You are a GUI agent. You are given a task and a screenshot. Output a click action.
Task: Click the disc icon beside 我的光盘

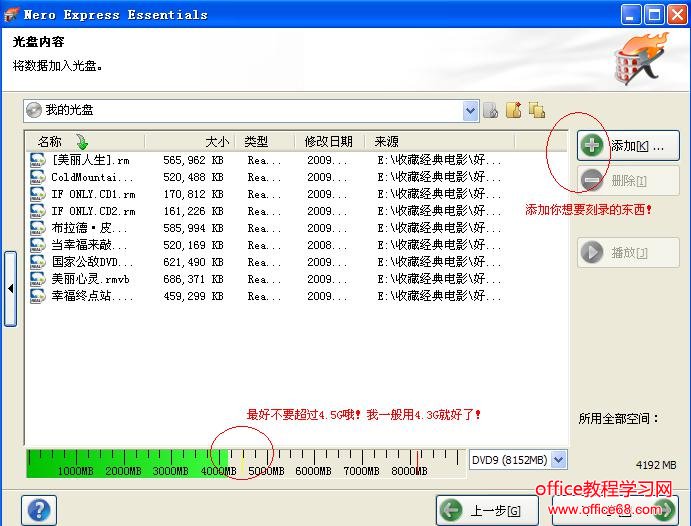click(33, 110)
